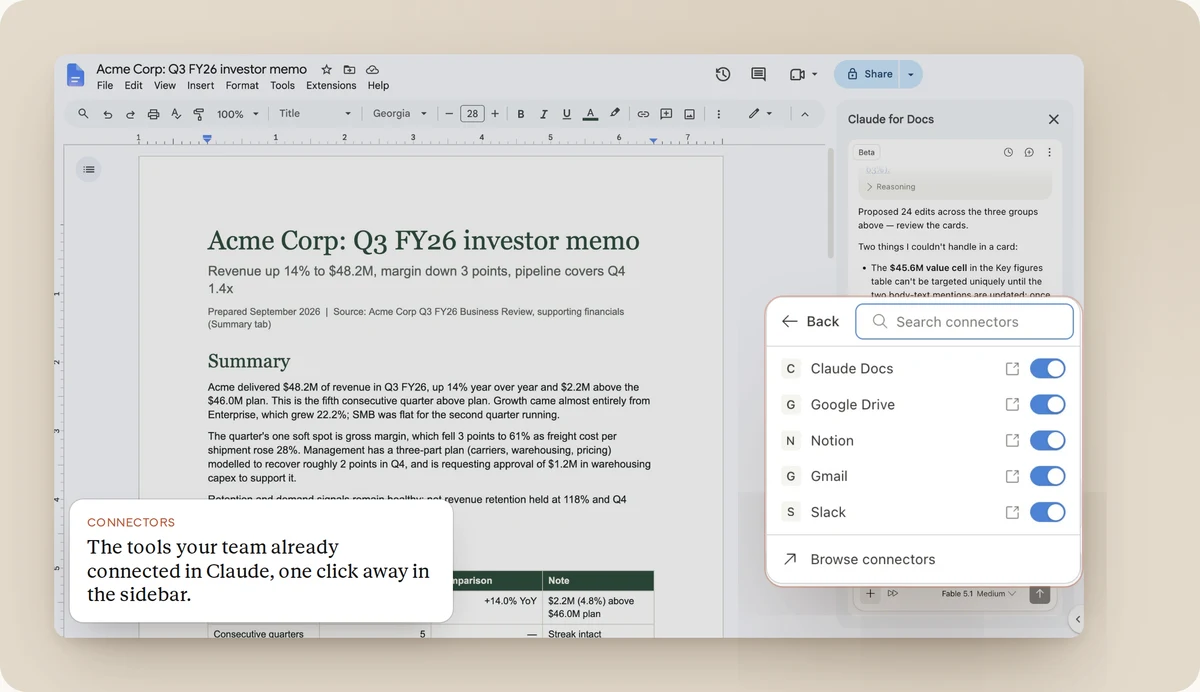This screenshot has height=692, width=1200.
Task: Disable the Google Drive connector toggle
Action: click(1048, 405)
